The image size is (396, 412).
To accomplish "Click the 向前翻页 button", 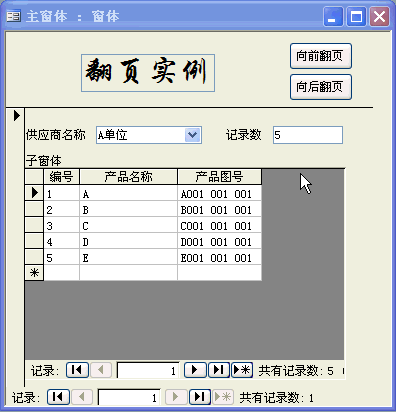I will pyautogui.click(x=321, y=56).
